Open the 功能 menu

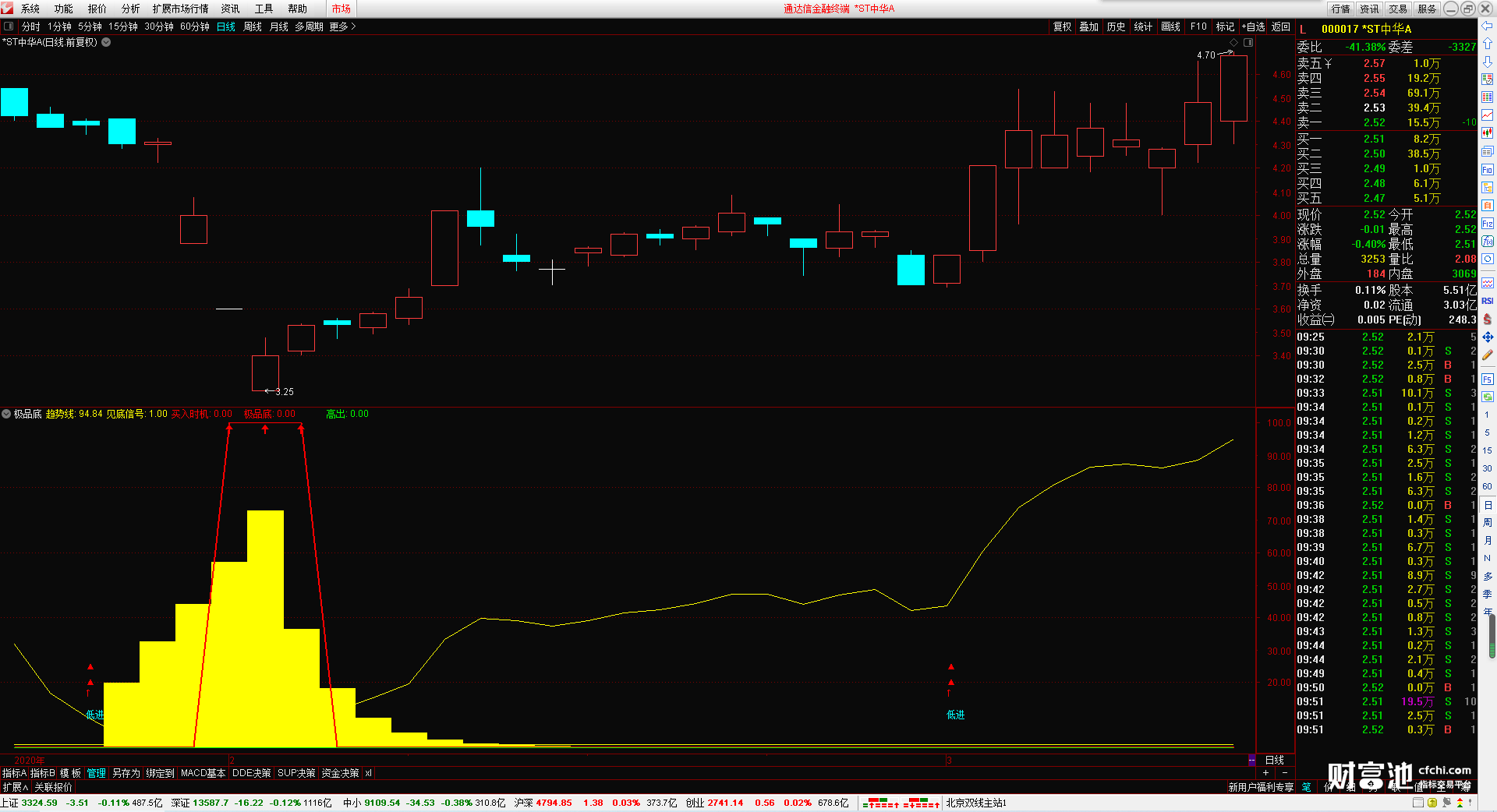(x=64, y=9)
